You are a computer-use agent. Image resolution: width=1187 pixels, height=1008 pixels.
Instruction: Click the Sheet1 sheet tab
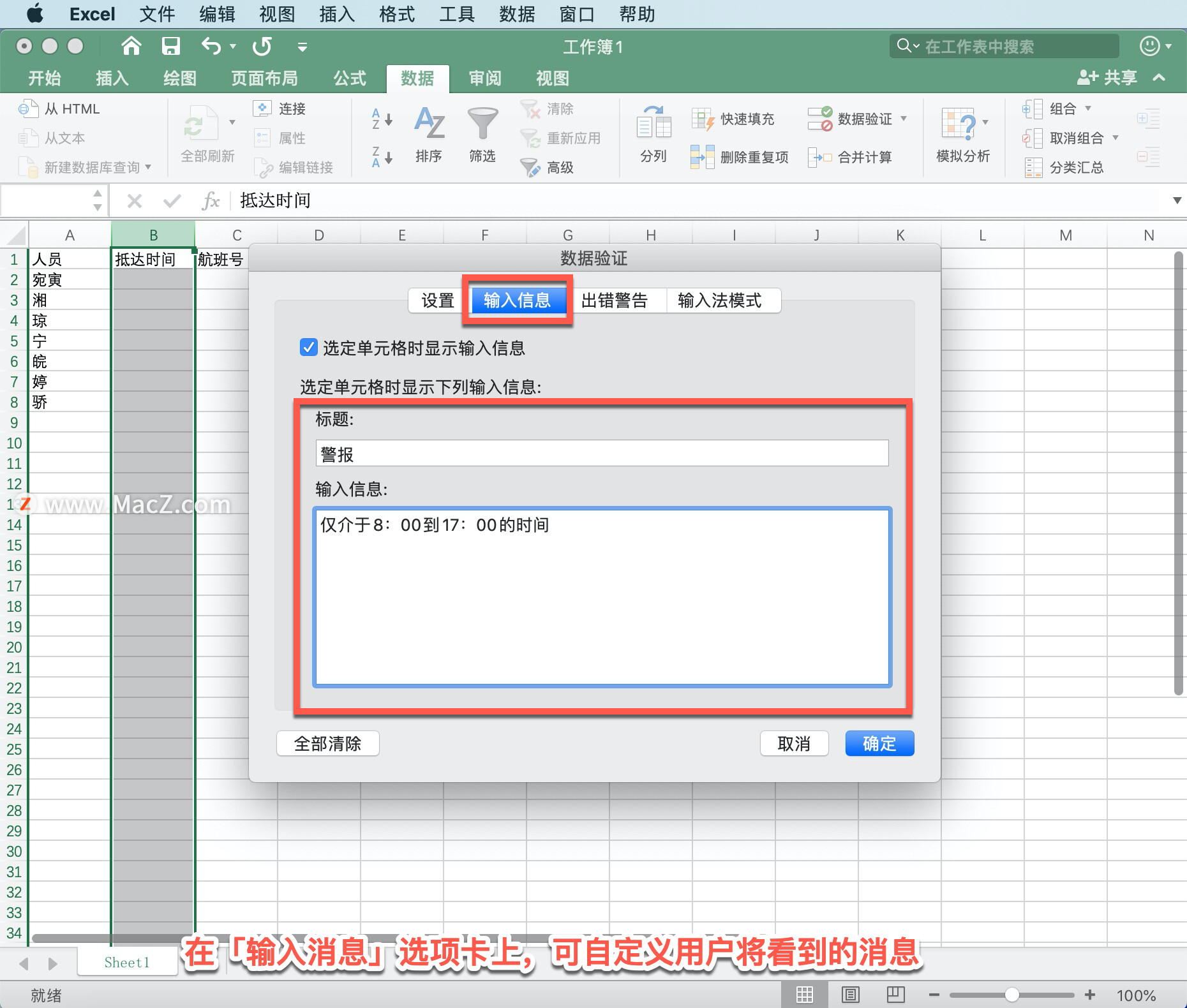coord(127,962)
